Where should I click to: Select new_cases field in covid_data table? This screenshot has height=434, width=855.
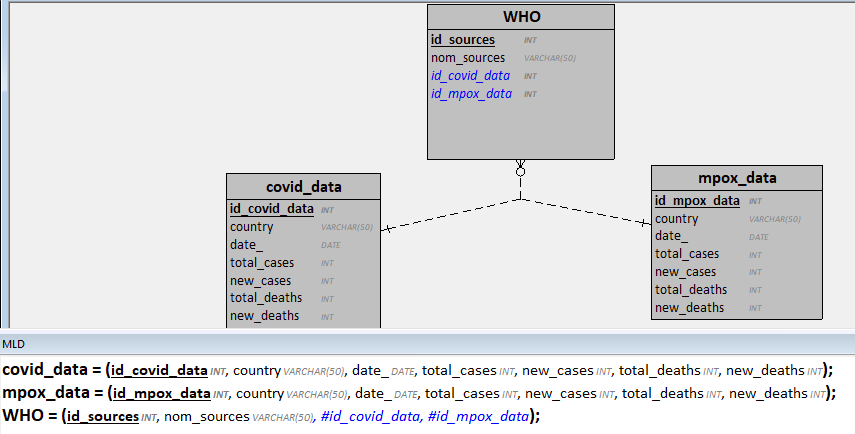pos(260,281)
